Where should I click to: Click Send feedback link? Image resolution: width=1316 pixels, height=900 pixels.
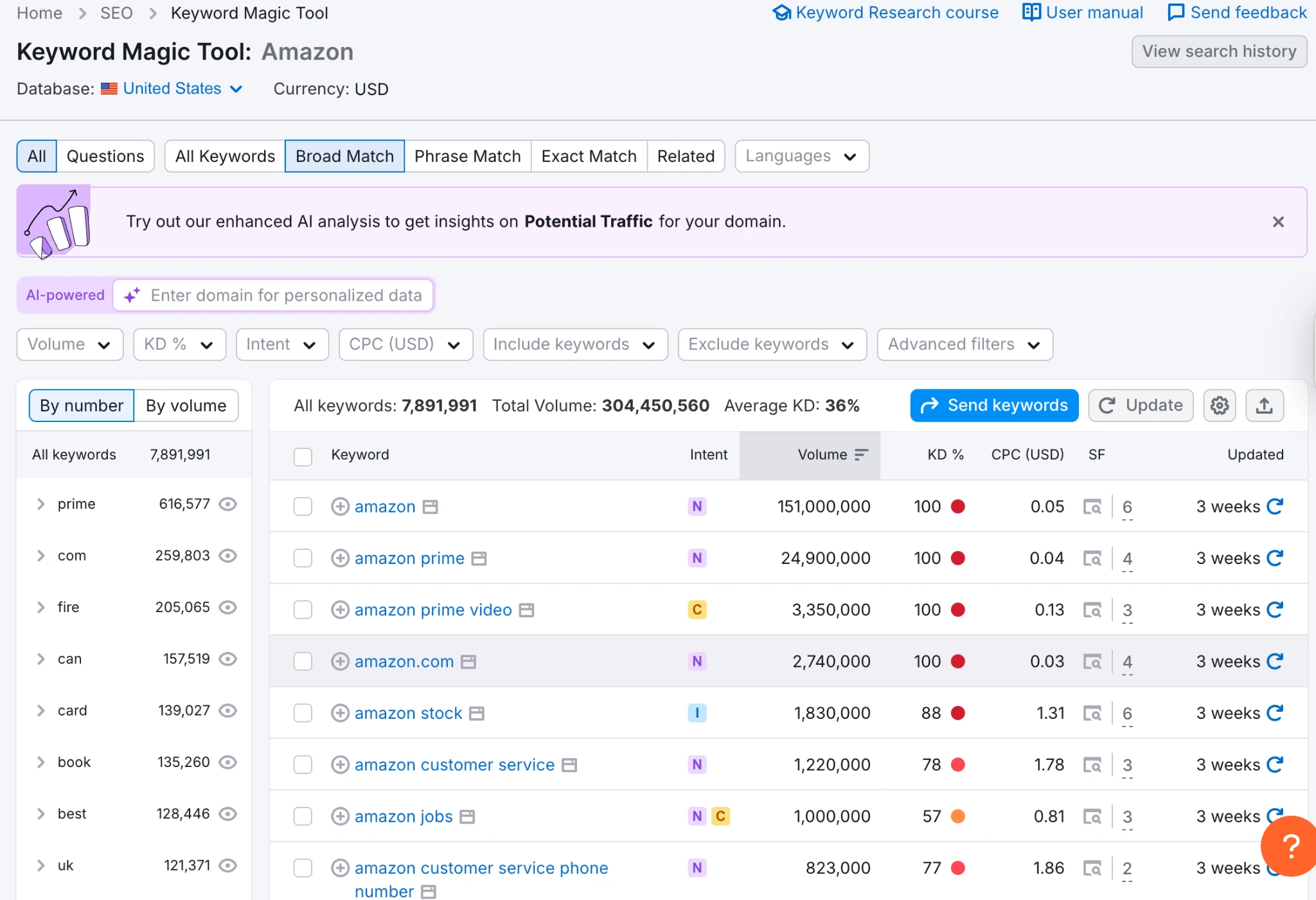point(1238,12)
